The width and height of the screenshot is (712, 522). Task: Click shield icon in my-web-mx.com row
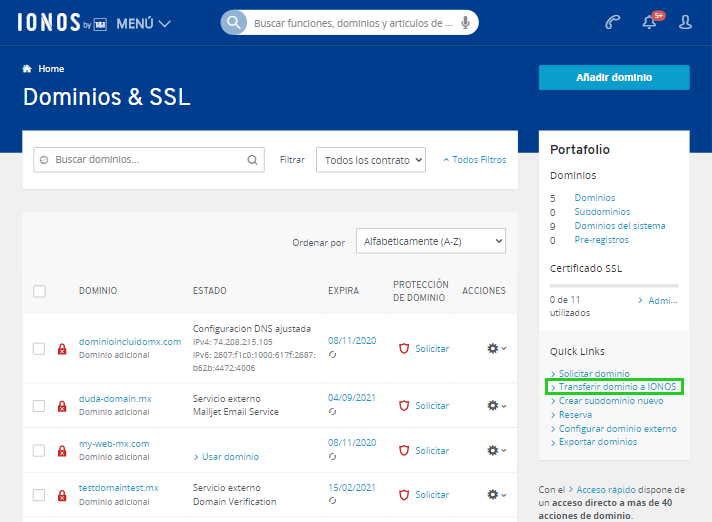click(404, 450)
